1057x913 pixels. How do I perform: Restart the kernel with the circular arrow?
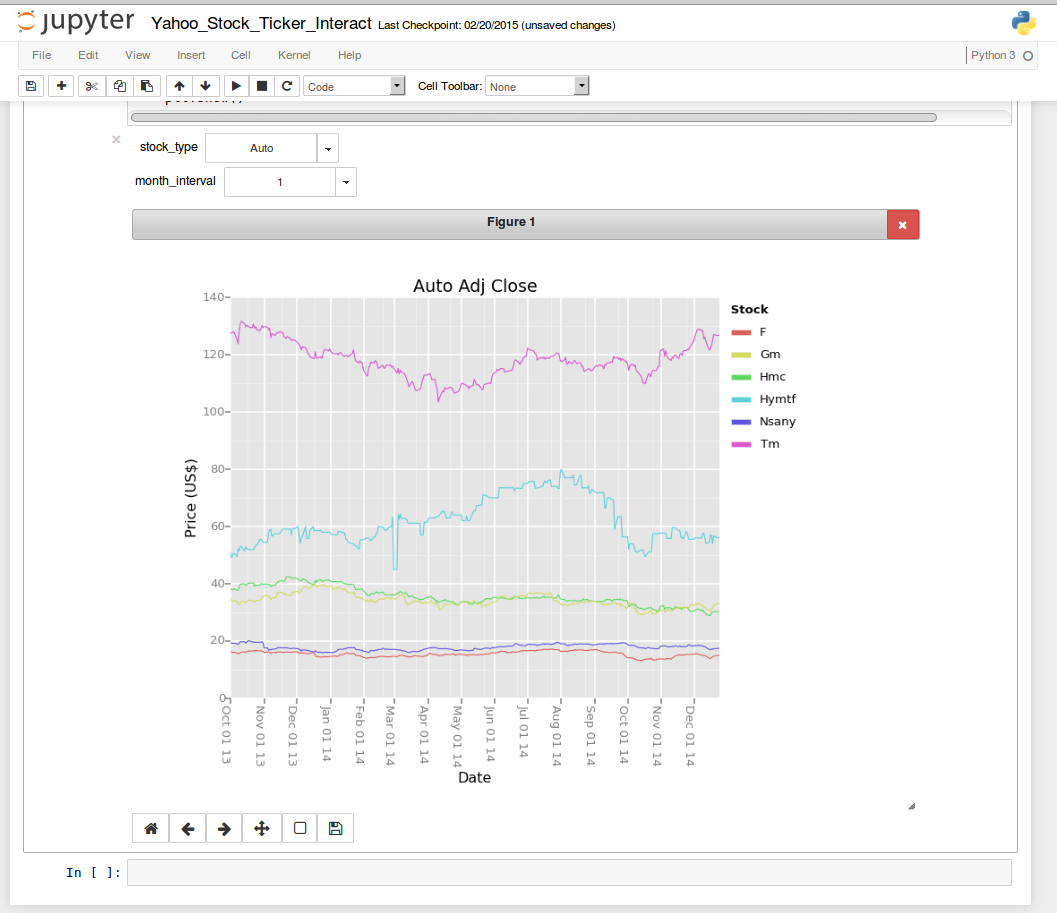[287, 86]
